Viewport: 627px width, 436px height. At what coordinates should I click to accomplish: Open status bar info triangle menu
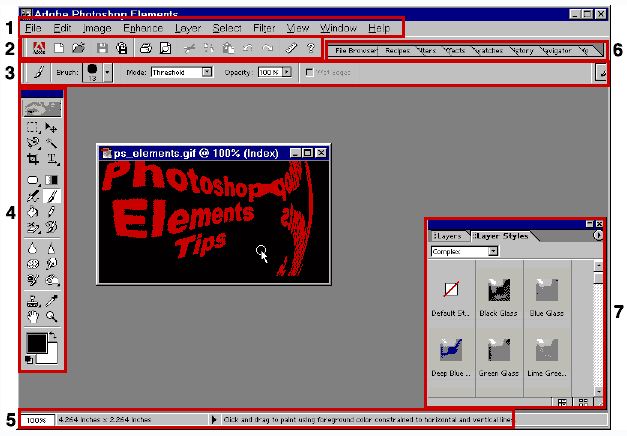tap(214, 420)
